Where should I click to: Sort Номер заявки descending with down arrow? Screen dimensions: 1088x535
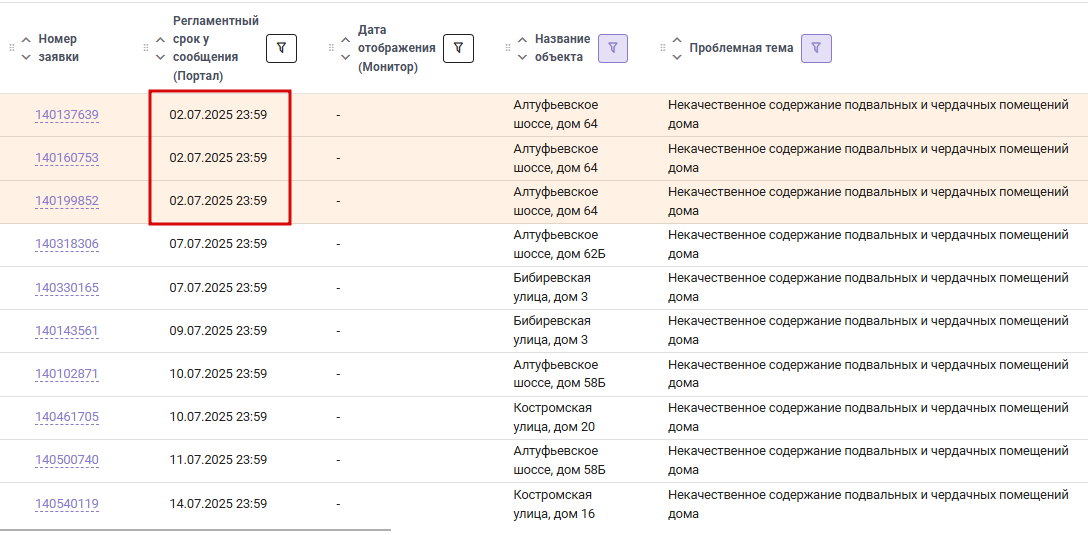point(26,58)
